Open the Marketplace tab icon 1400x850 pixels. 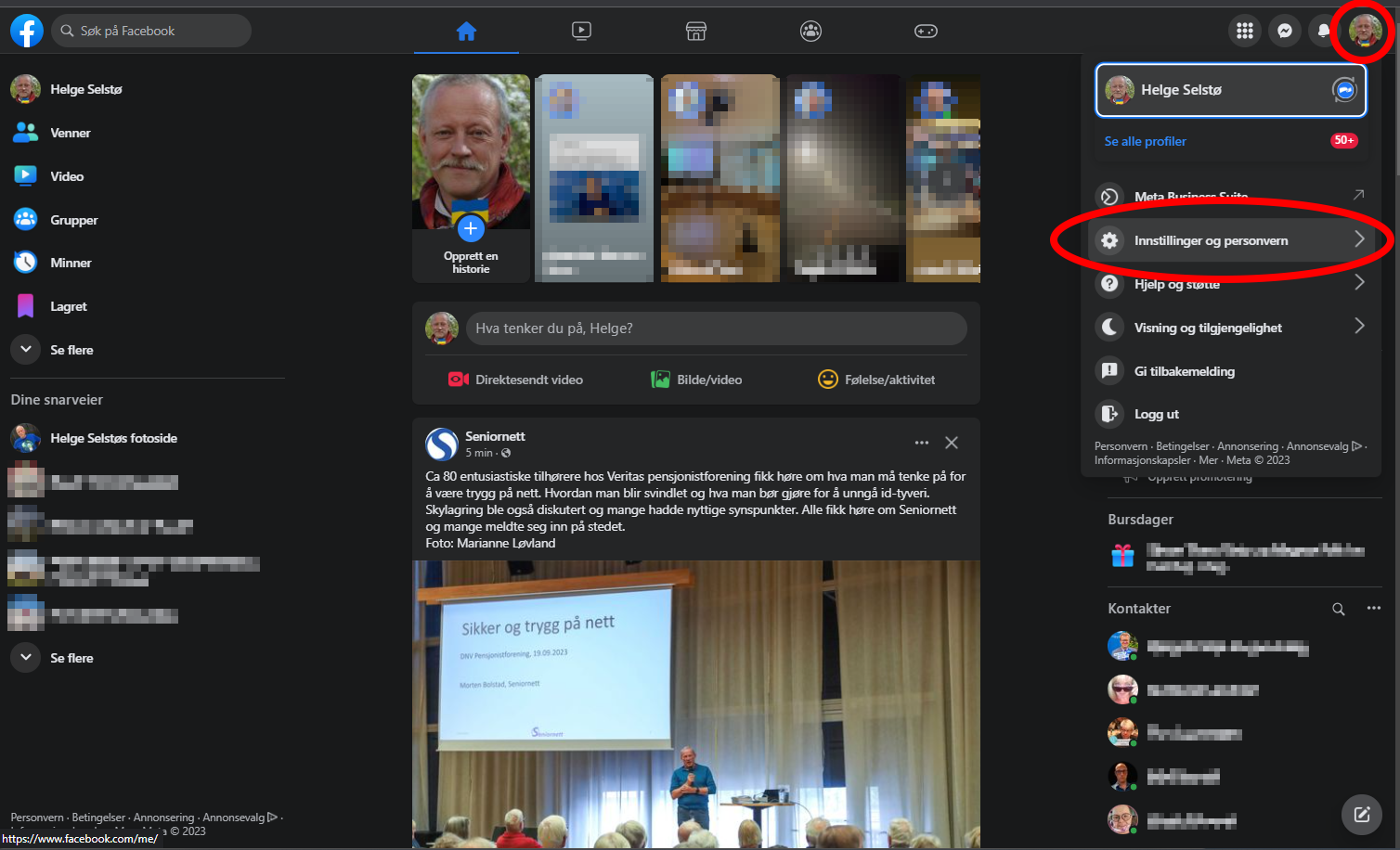click(696, 31)
